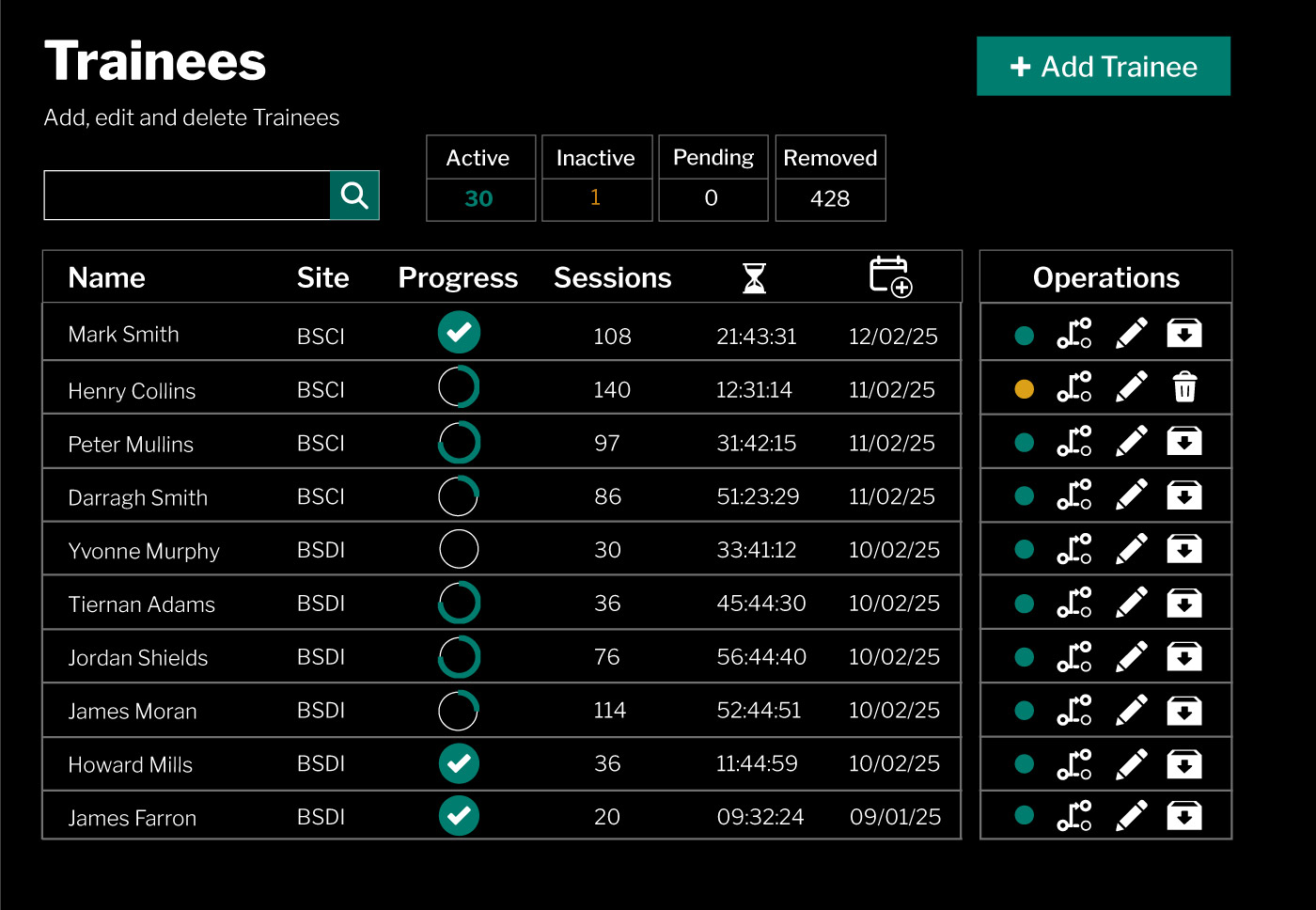Click the calendar-add column header icon
The image size is (1316, 910).
888,276
